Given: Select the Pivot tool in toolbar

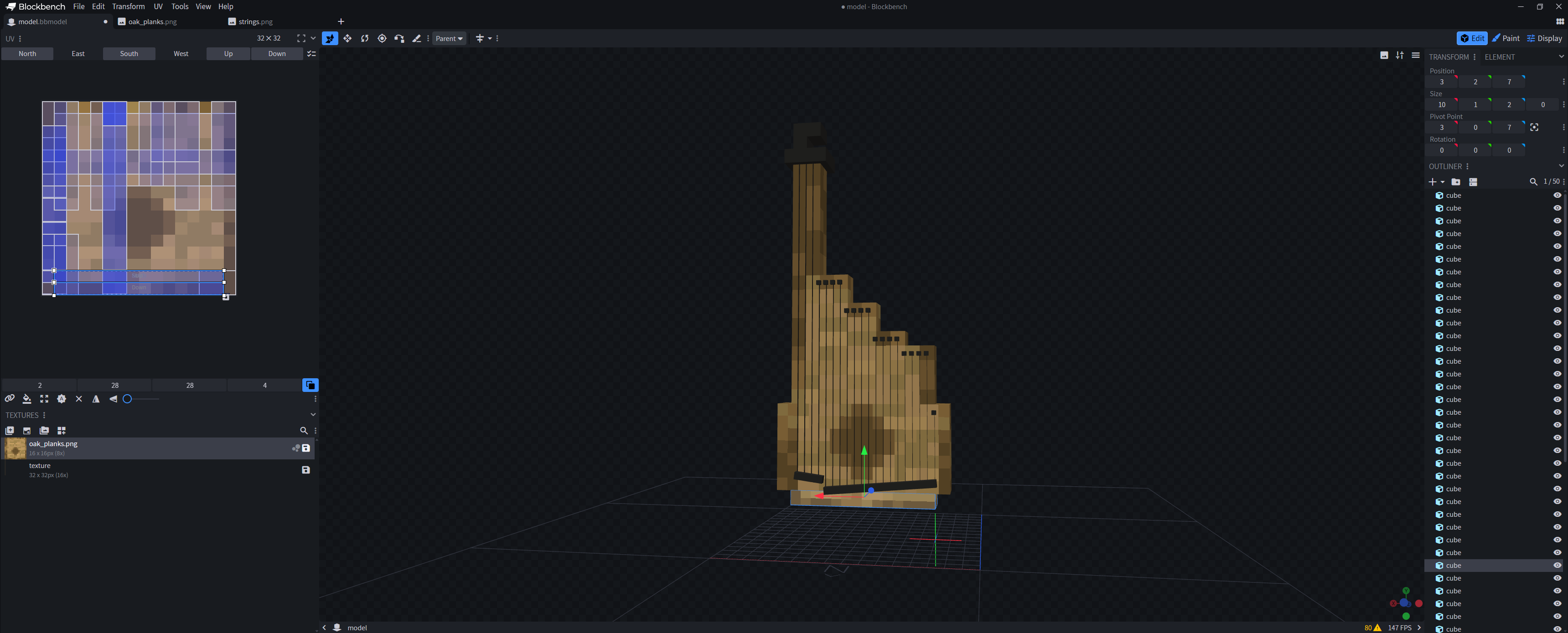Looking at the screenshot, I should pos(382,38).
